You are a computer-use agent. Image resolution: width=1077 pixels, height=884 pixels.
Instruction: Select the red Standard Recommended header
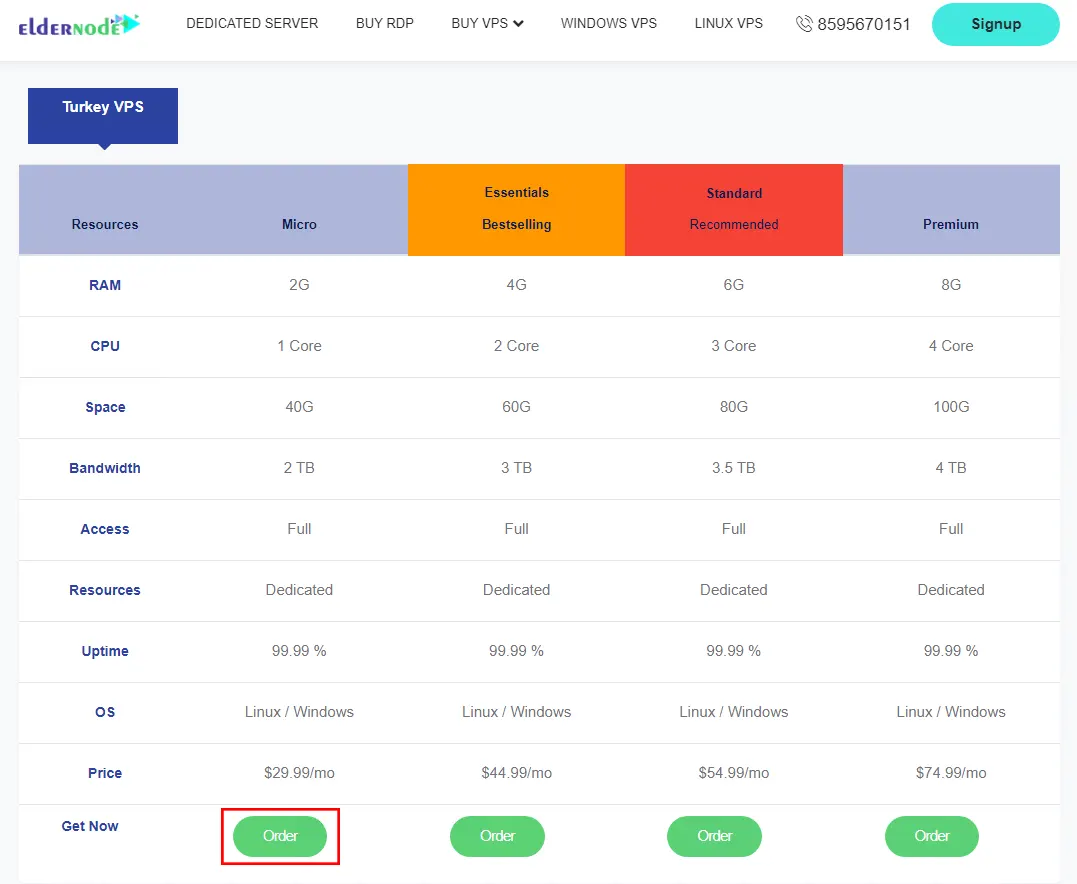click(733, 209)
